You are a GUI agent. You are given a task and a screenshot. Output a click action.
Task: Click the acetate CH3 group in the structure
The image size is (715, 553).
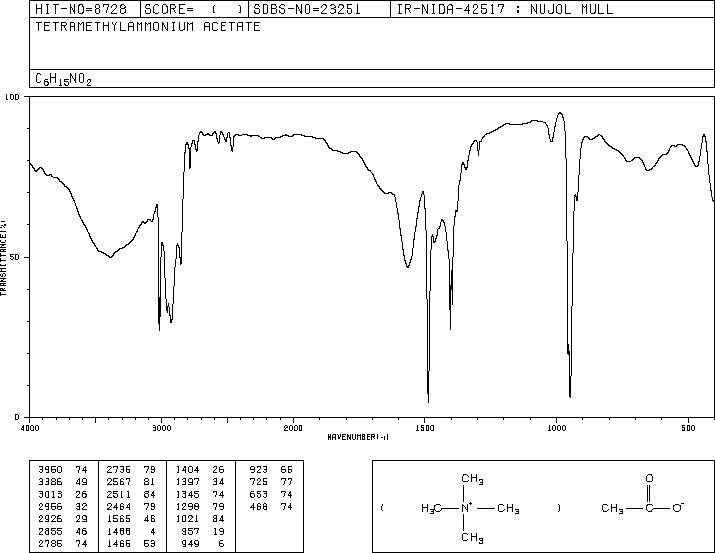click(612, 508)
